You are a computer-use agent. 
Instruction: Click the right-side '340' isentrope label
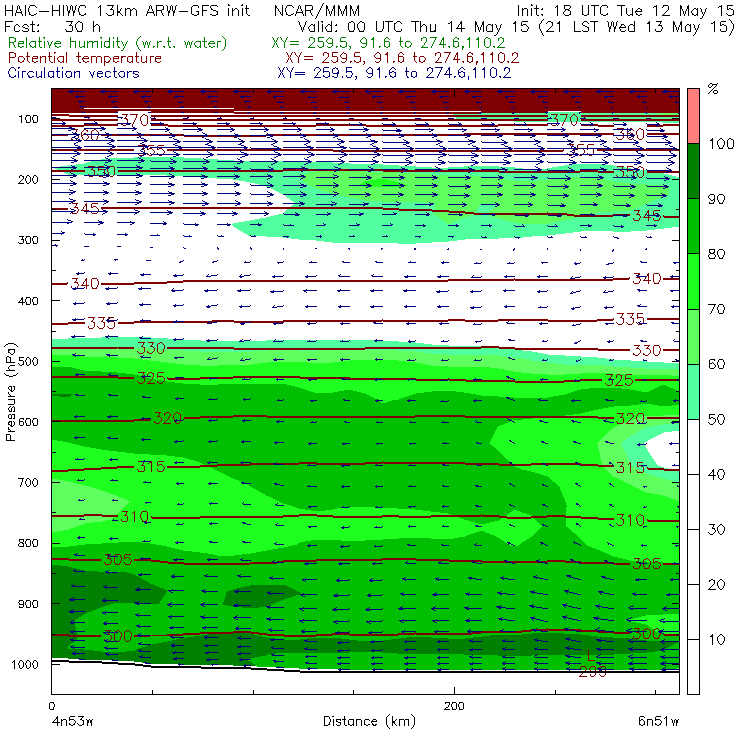(647, 279)
